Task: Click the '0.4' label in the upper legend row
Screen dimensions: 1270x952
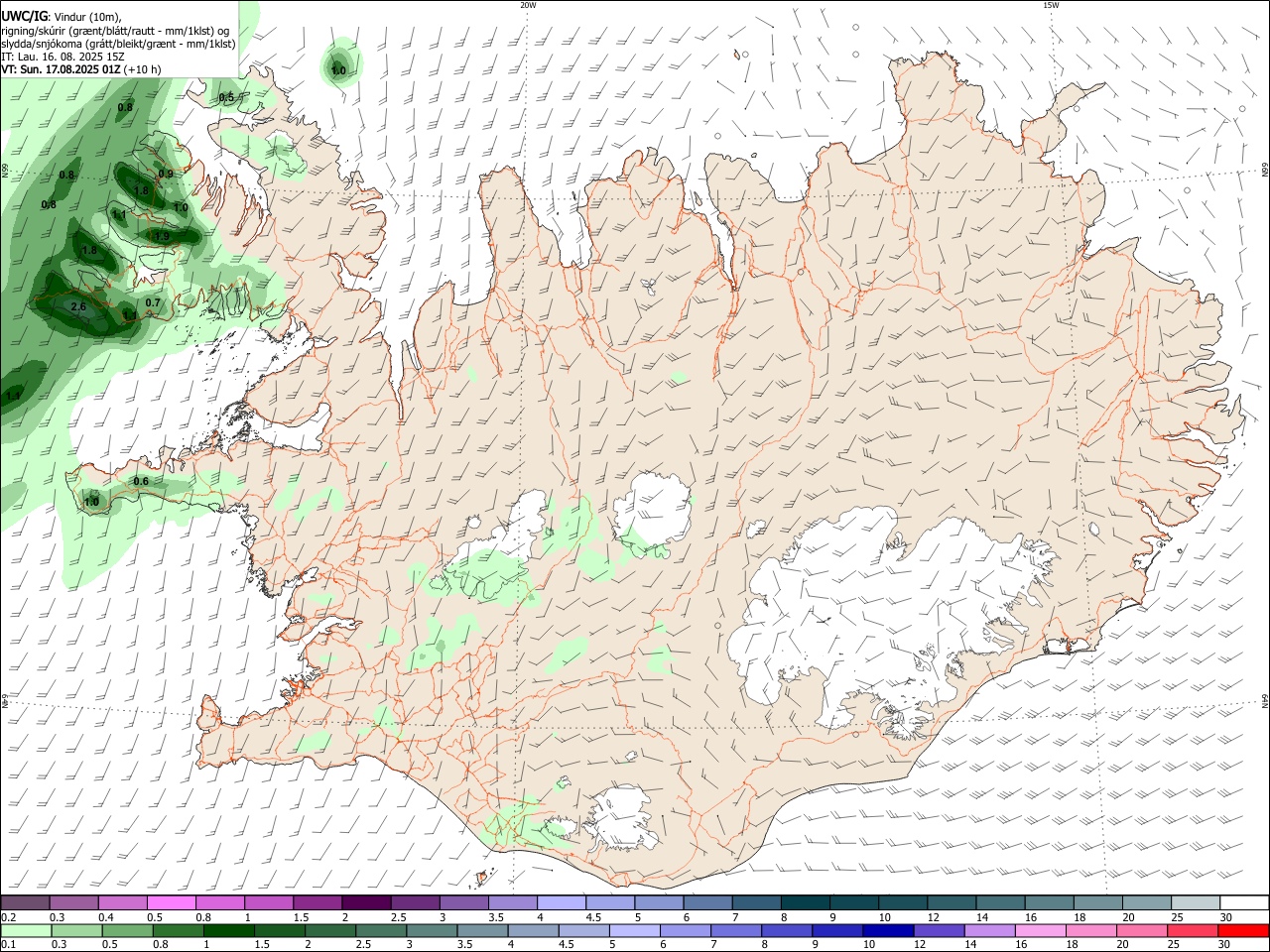Action: (x=107, y=917)
